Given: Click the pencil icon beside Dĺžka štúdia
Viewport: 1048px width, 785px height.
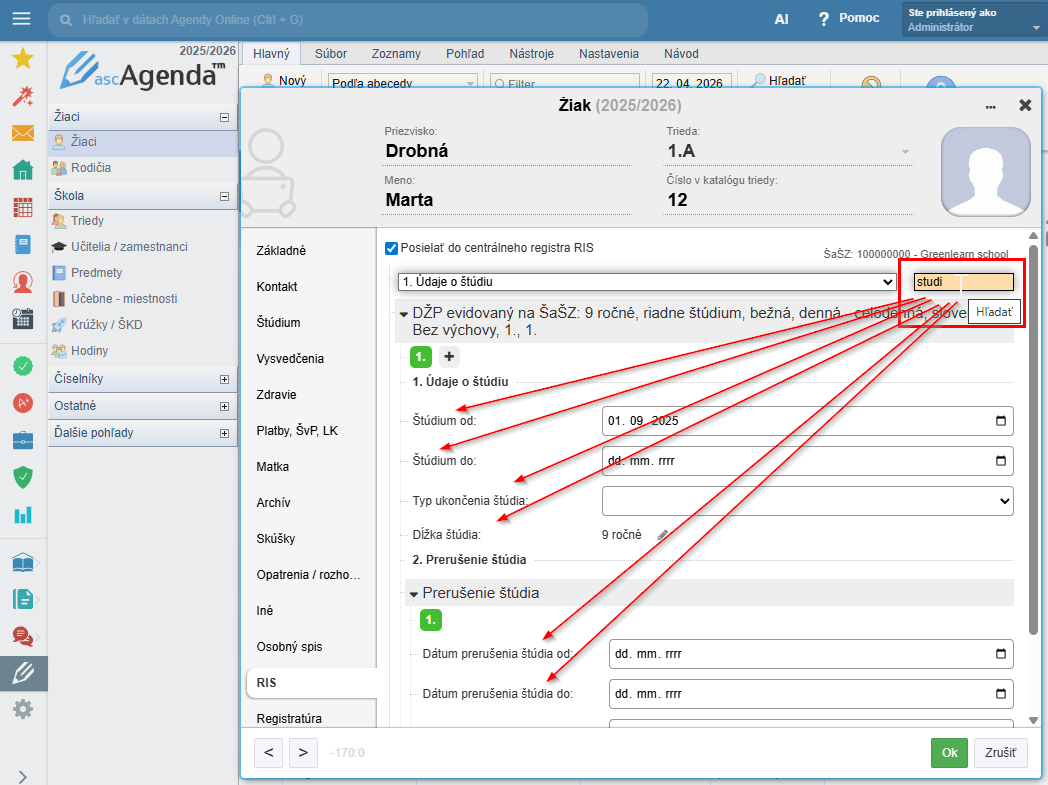Looking at the screenshot, I should point(662,535).
